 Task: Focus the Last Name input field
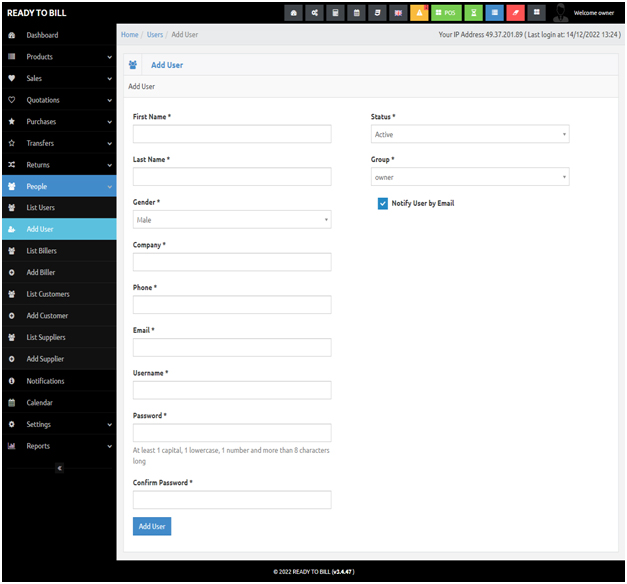[x=232, y=176]
